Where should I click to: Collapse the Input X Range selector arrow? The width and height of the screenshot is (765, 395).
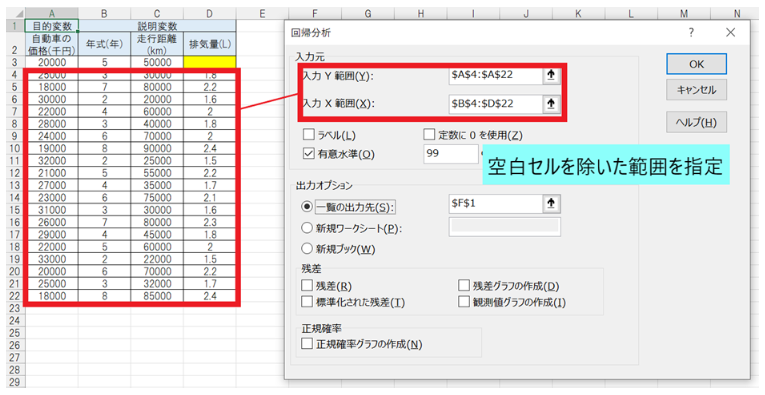(x=551, y=104)
